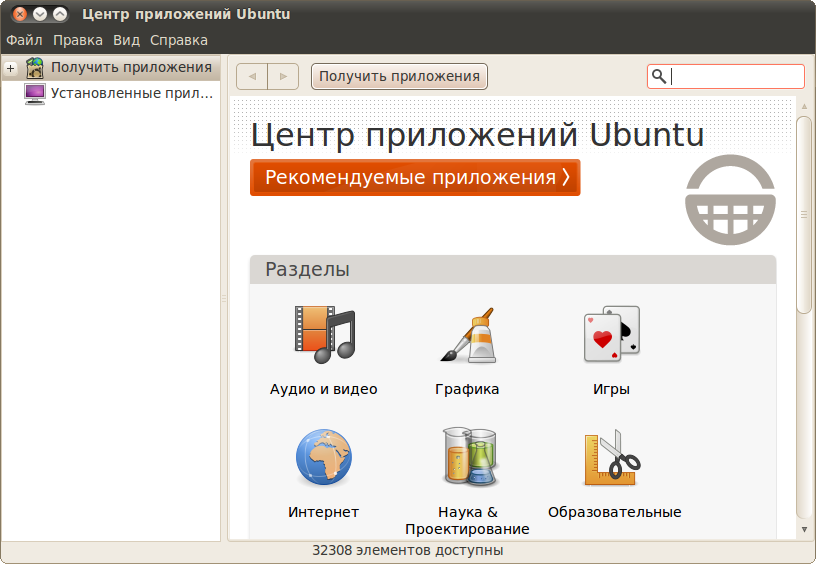Minimize the window with the title bar button

tap(40, 14)
